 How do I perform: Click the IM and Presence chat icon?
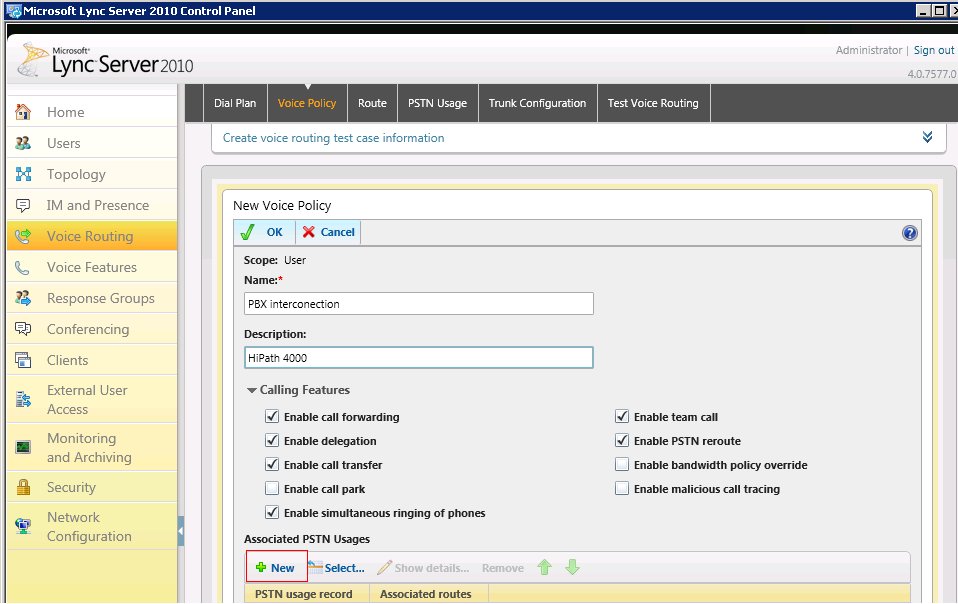23,205
